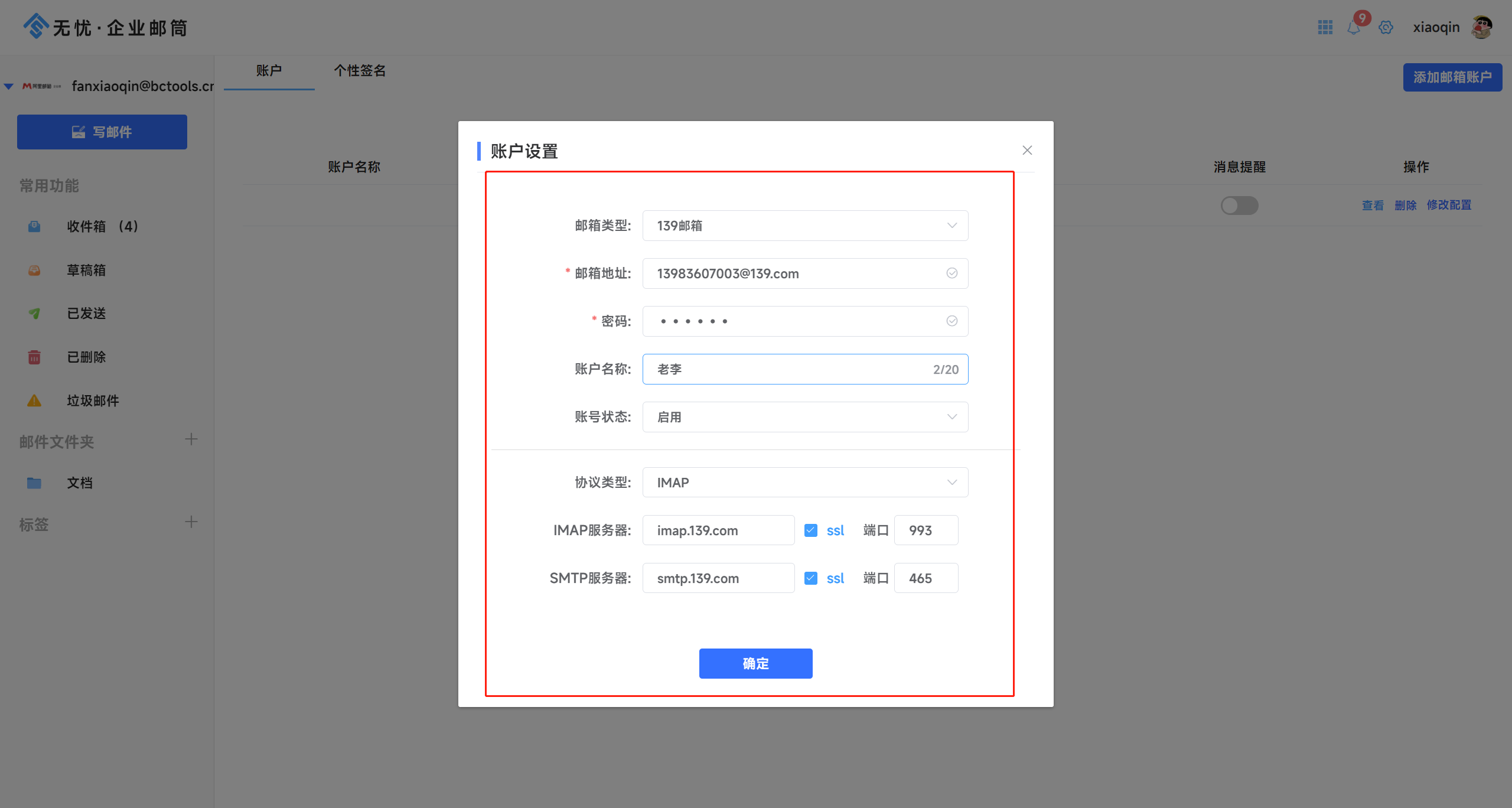Screen dimensions: 1512x808
Task: Click the notification bell icon
Action: click(x=1353, y=28)
